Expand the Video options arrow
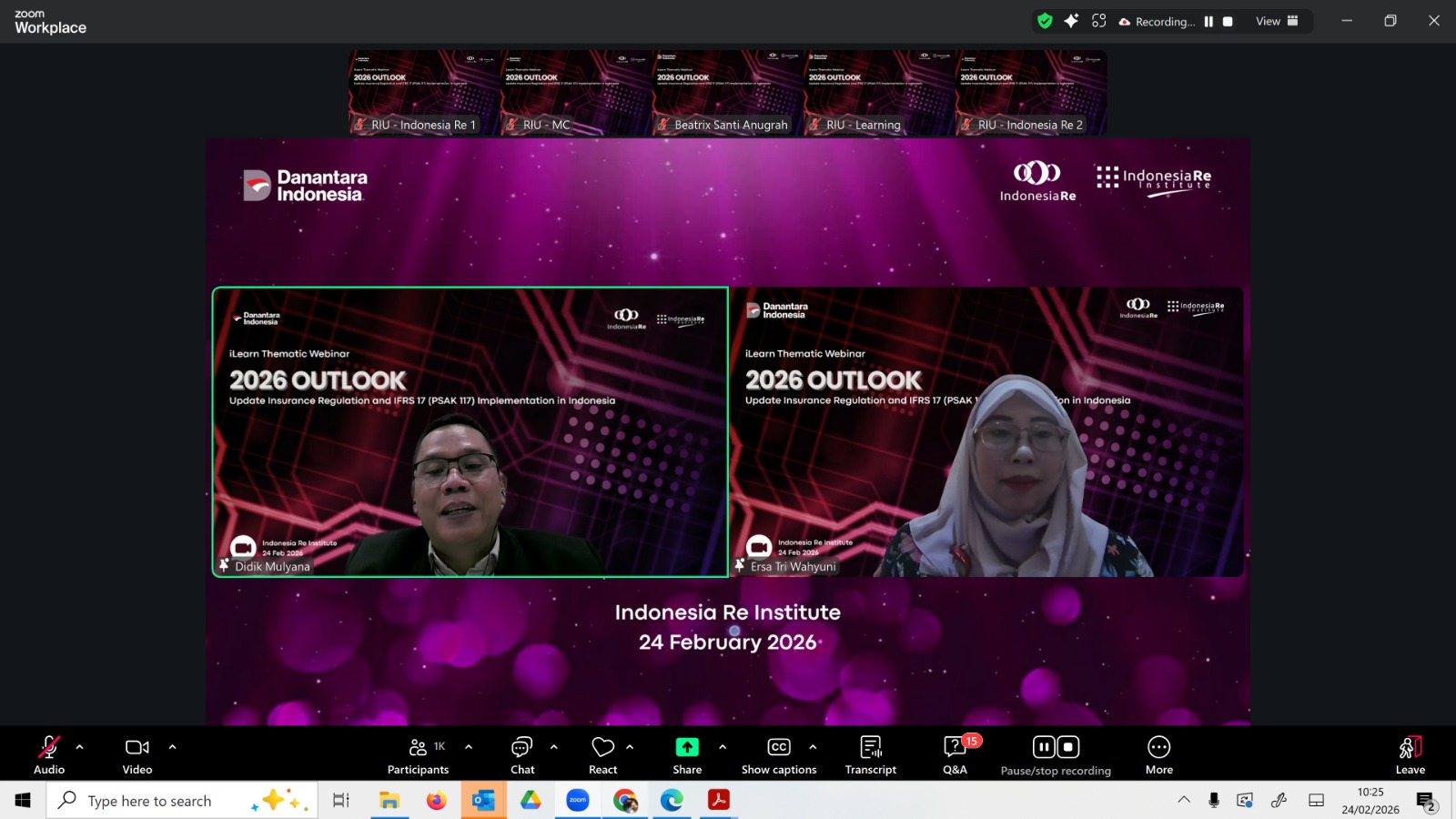The image size is (1456, 819). point(173,747)
